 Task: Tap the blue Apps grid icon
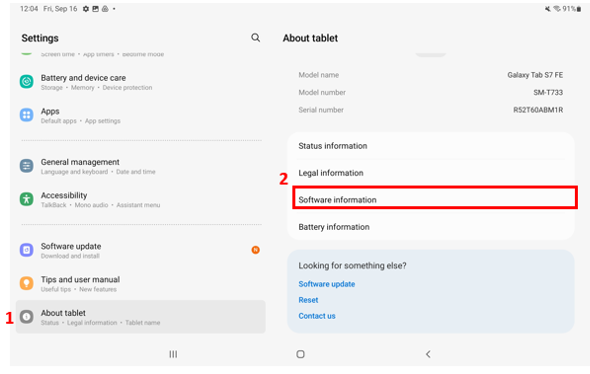26,115
